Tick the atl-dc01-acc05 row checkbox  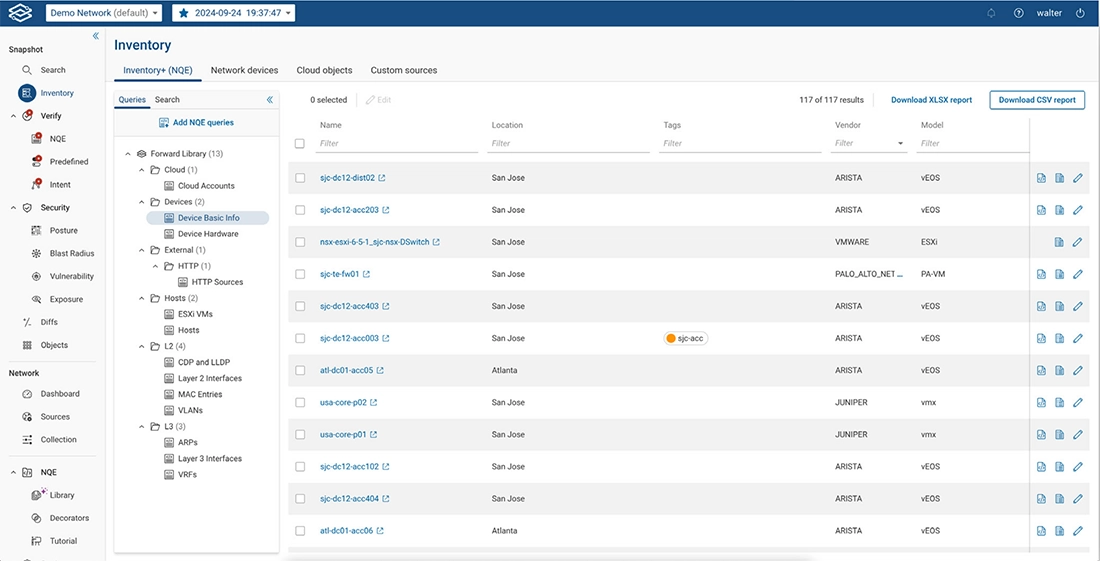point(300,370)
